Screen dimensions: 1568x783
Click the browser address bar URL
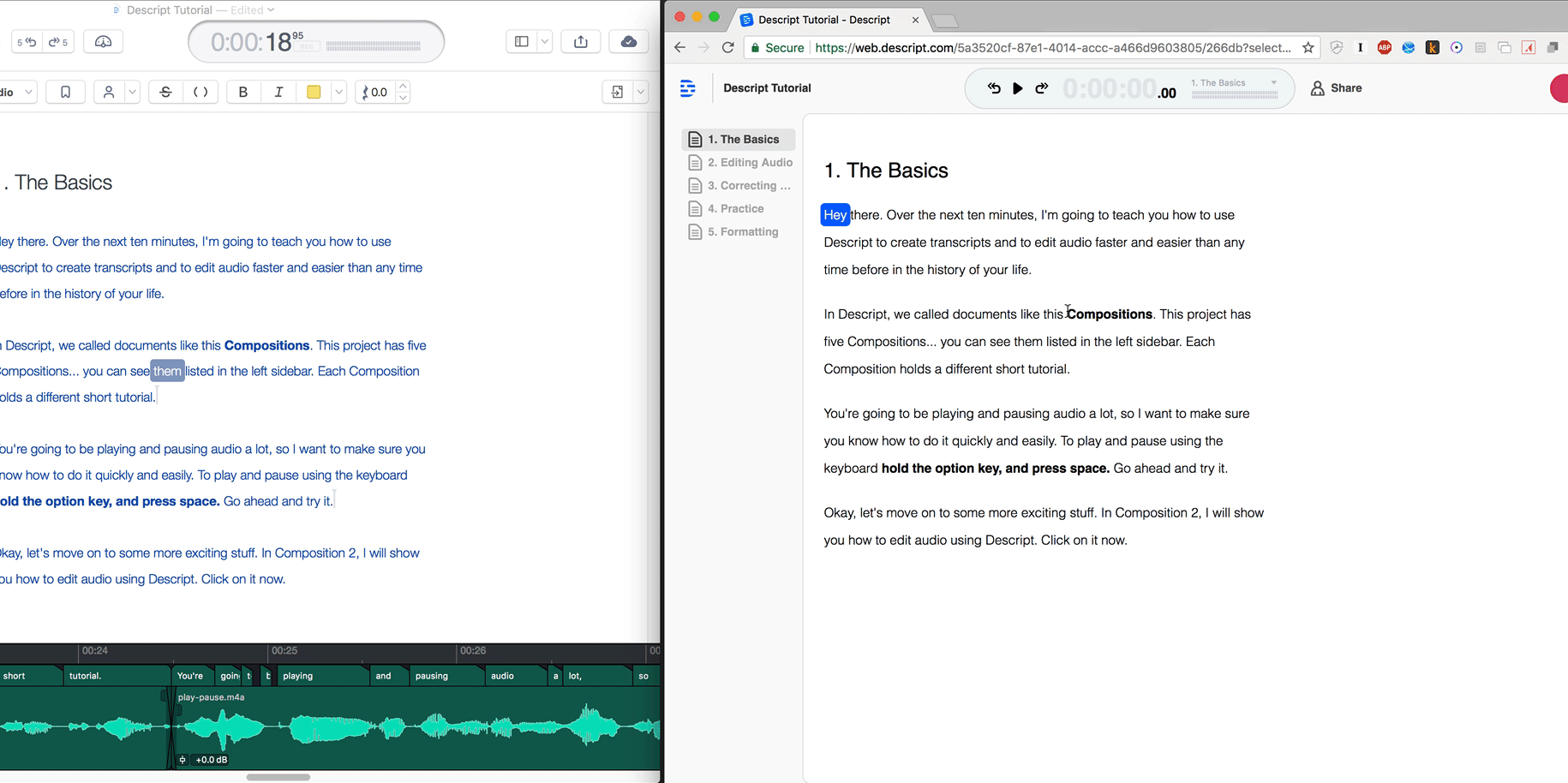click(1053, 48)
